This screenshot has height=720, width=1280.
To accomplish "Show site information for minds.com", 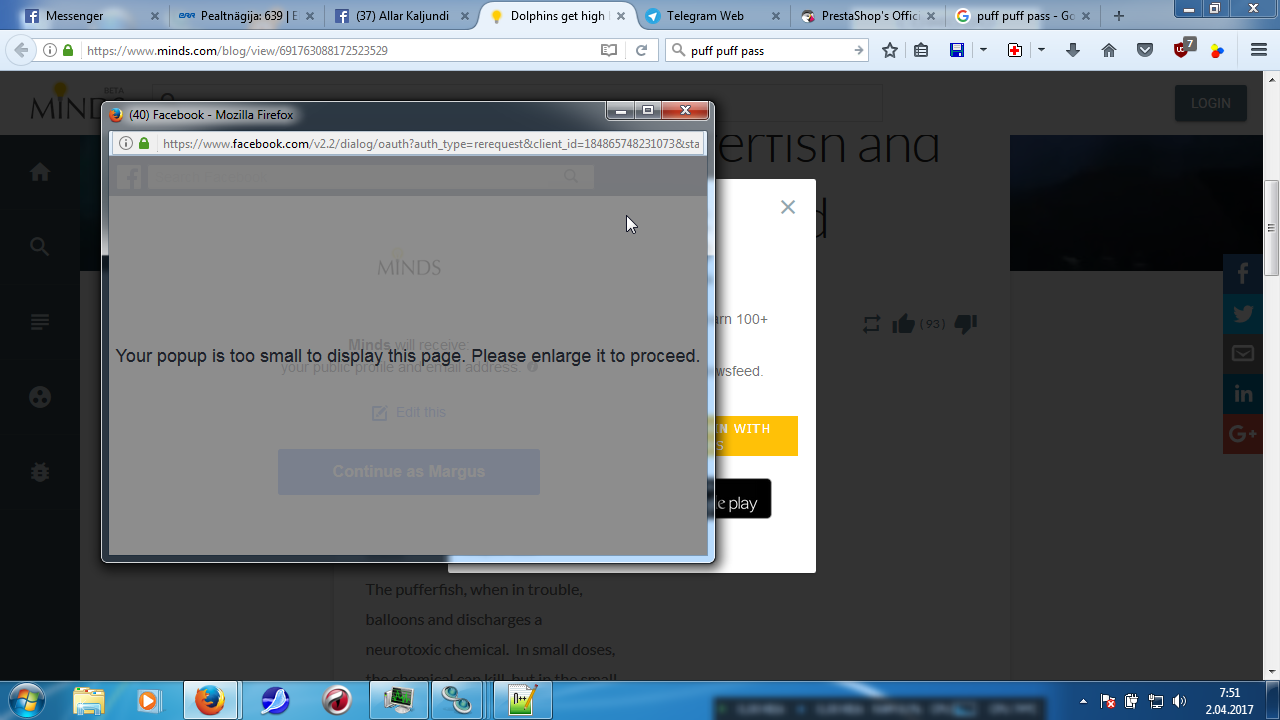I will 50,50.
